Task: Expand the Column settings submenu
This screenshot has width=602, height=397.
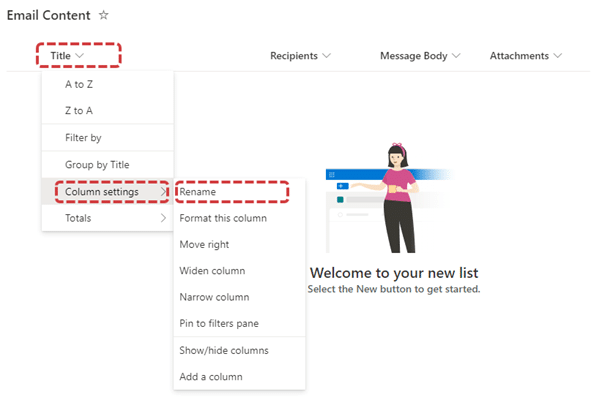Action: point(108,191)
